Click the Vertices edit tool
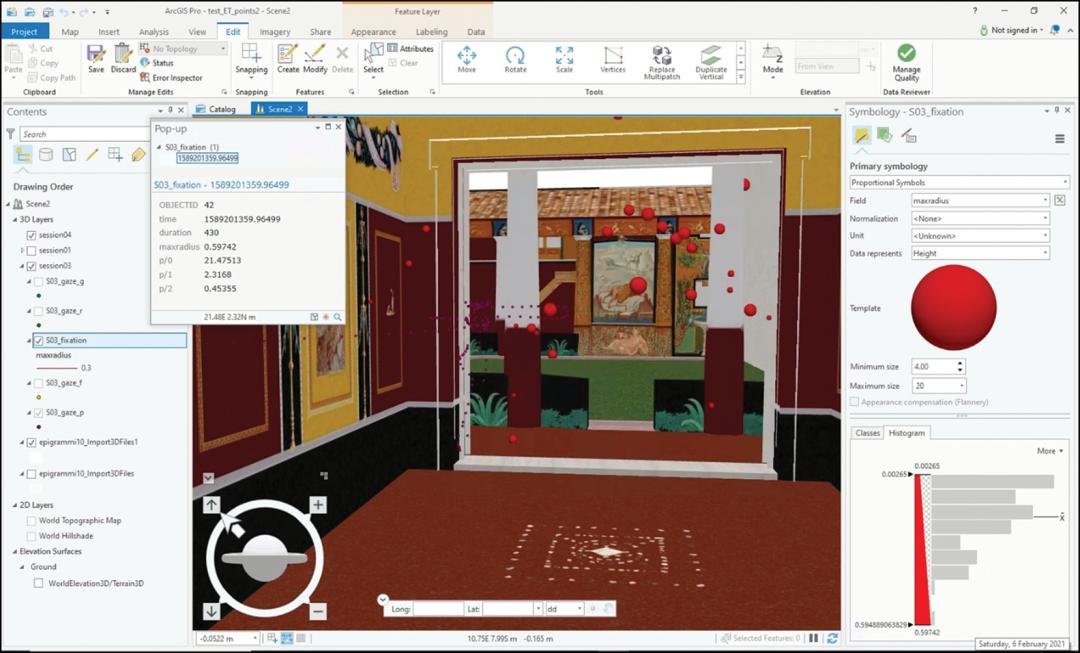 tap(613, 58)
